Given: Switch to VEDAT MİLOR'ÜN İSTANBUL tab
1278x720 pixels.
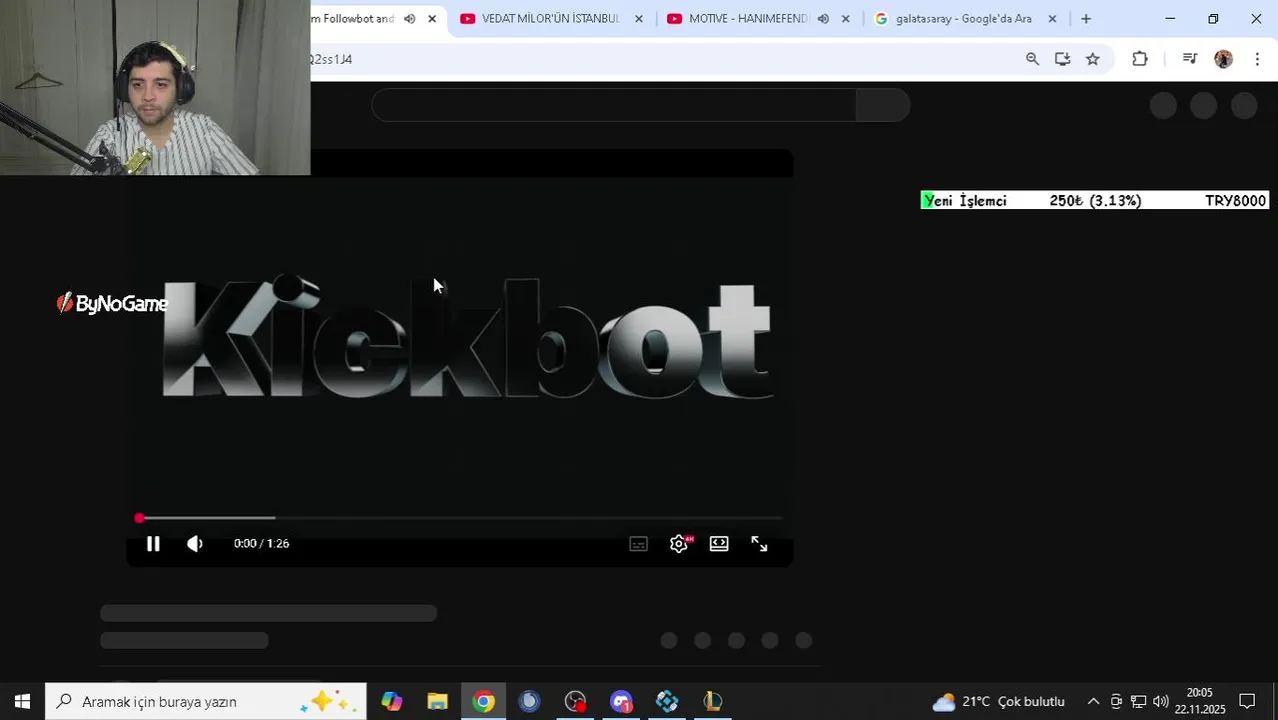Looking at the screenshot, I should (551, 19).
